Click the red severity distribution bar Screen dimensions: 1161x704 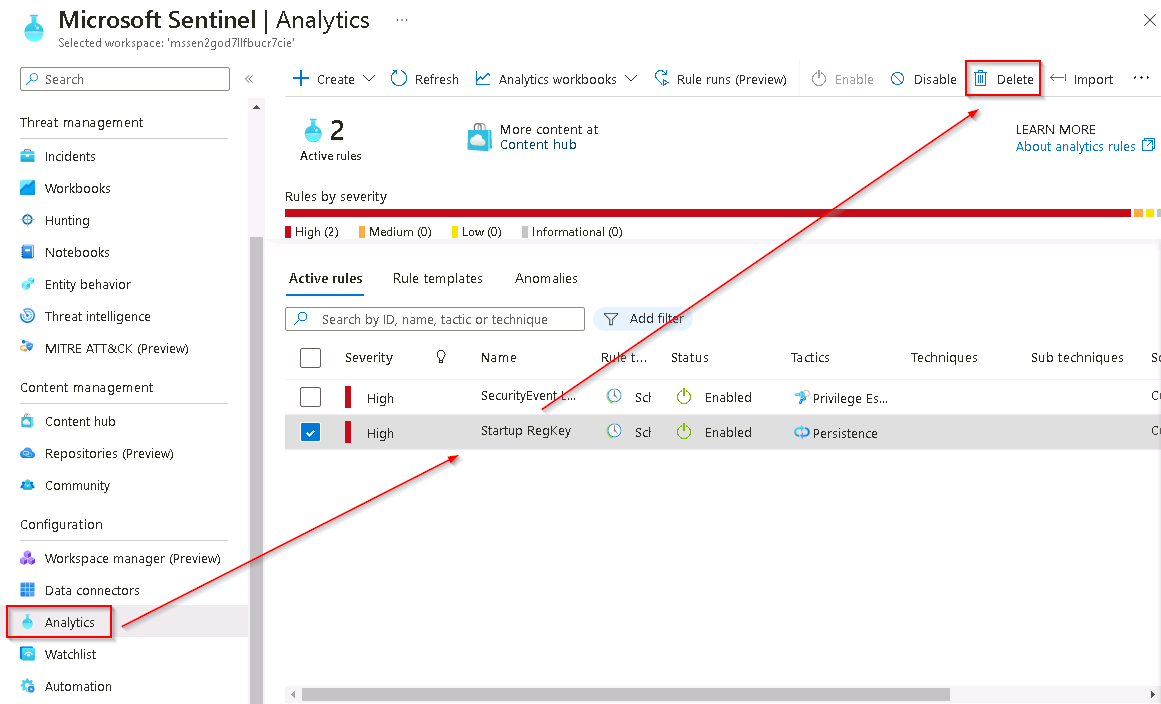click(x=708, y=213)
